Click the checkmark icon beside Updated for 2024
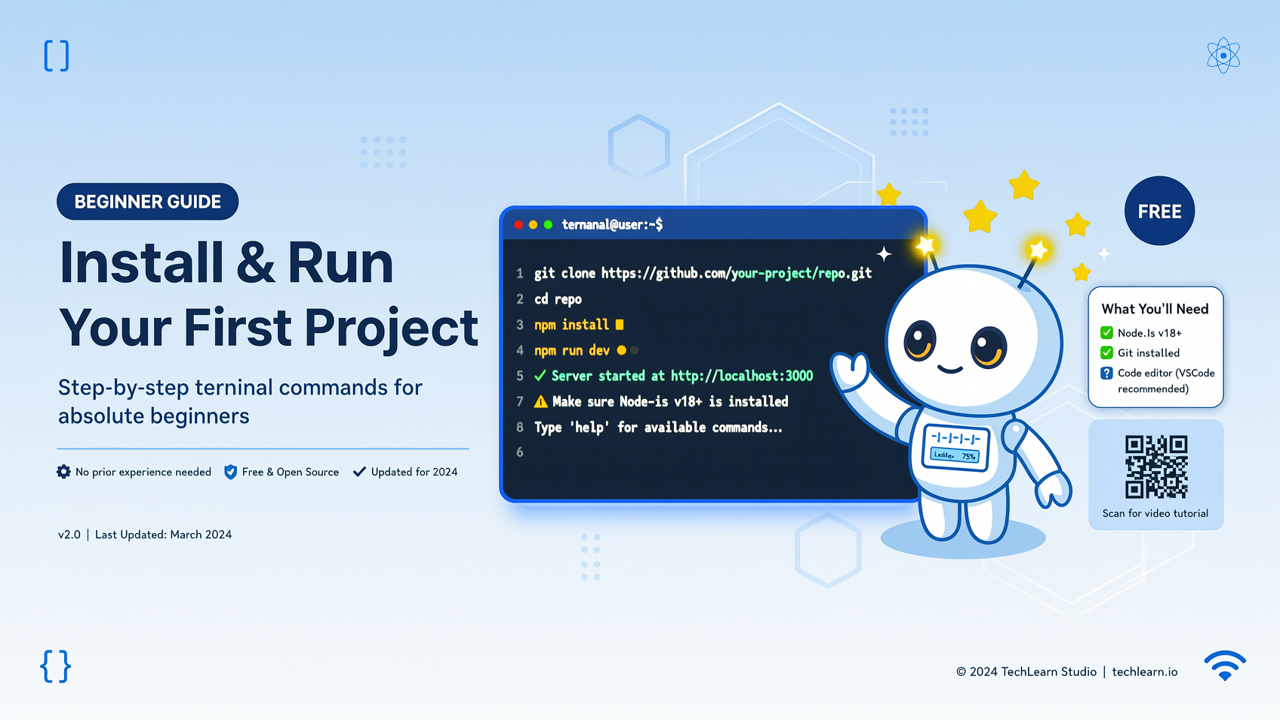This screenshot has height=720, width=1280. [x=359, y=472]
